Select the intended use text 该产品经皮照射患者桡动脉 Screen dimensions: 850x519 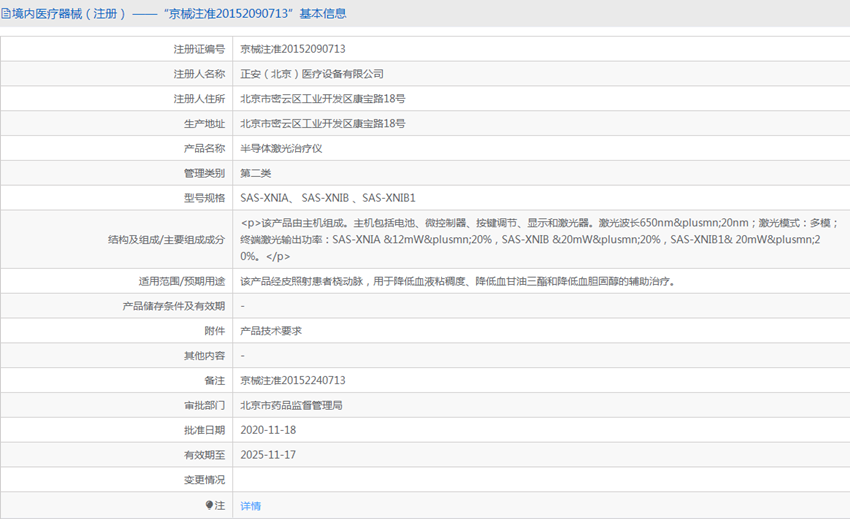tap(458, 281)
